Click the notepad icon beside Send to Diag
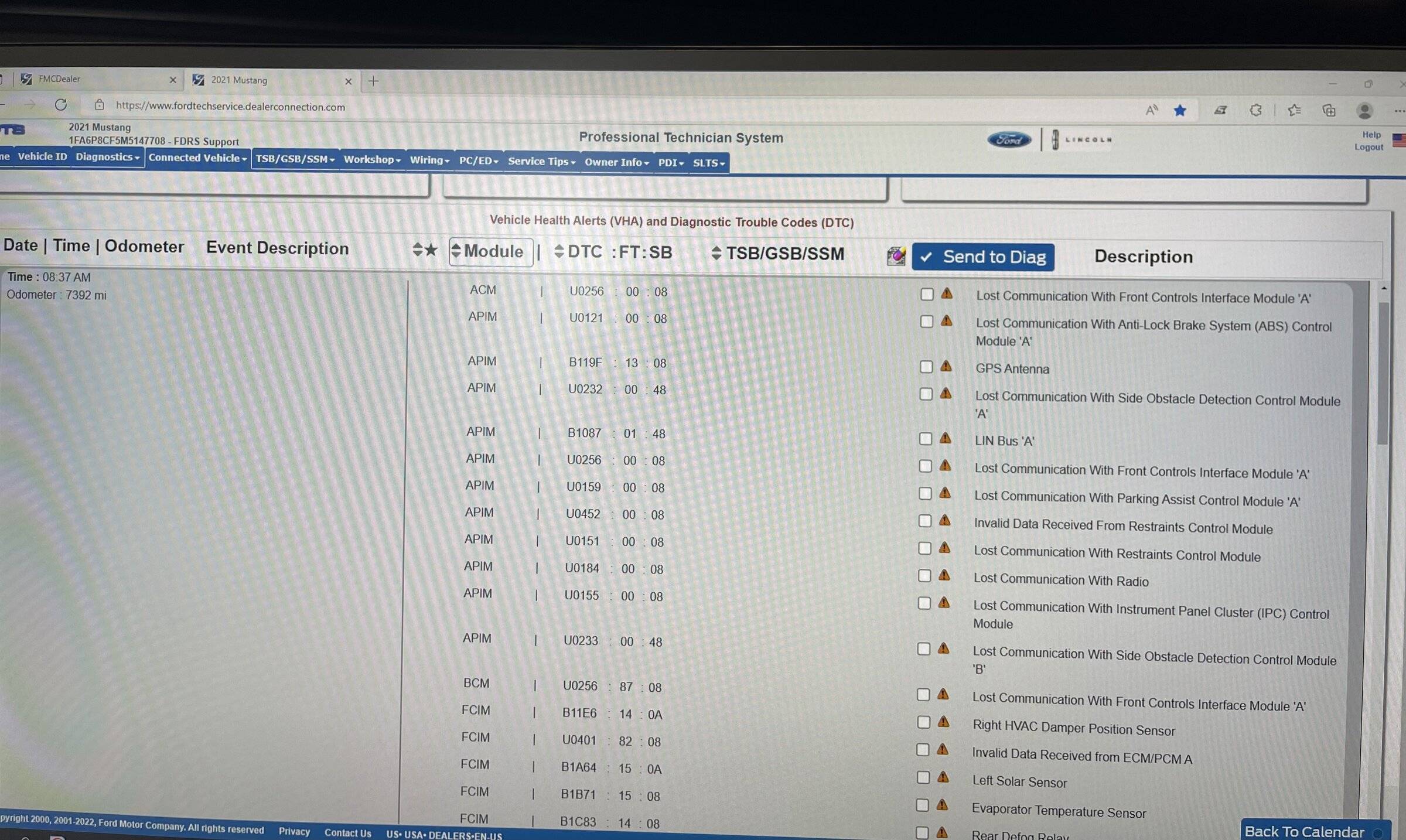 click(896, 256)
